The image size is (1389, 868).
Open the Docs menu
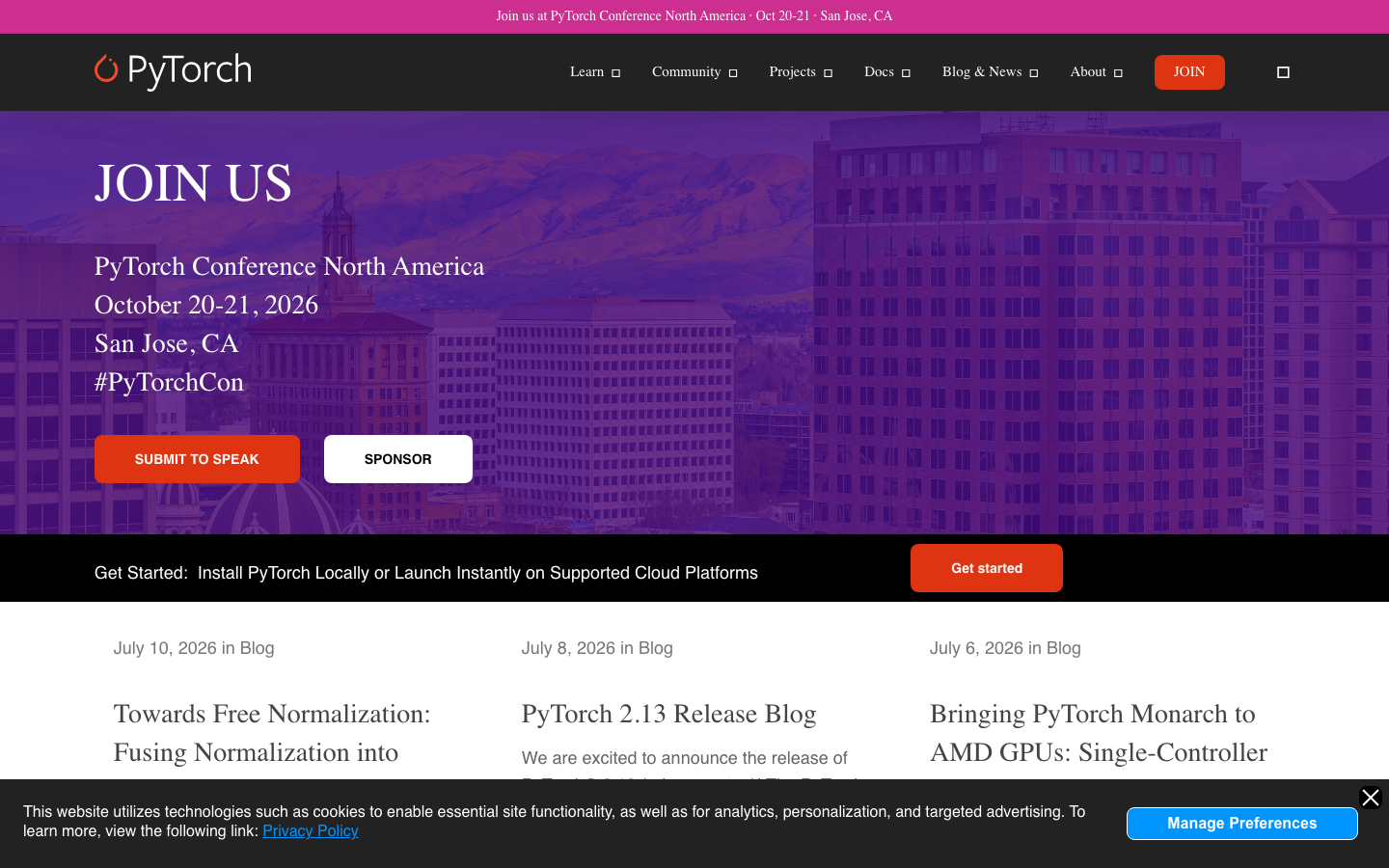[x=879, y=72]
